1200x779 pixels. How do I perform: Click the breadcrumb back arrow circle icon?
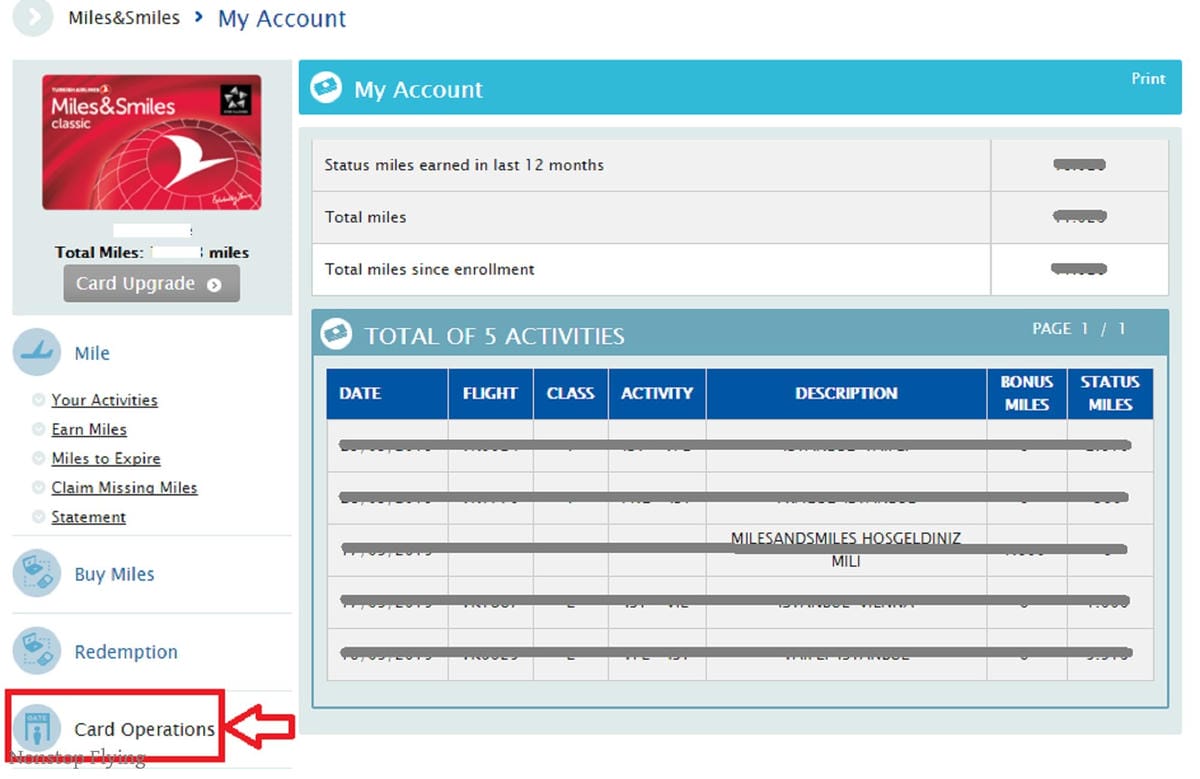click(x=32, y=18)
